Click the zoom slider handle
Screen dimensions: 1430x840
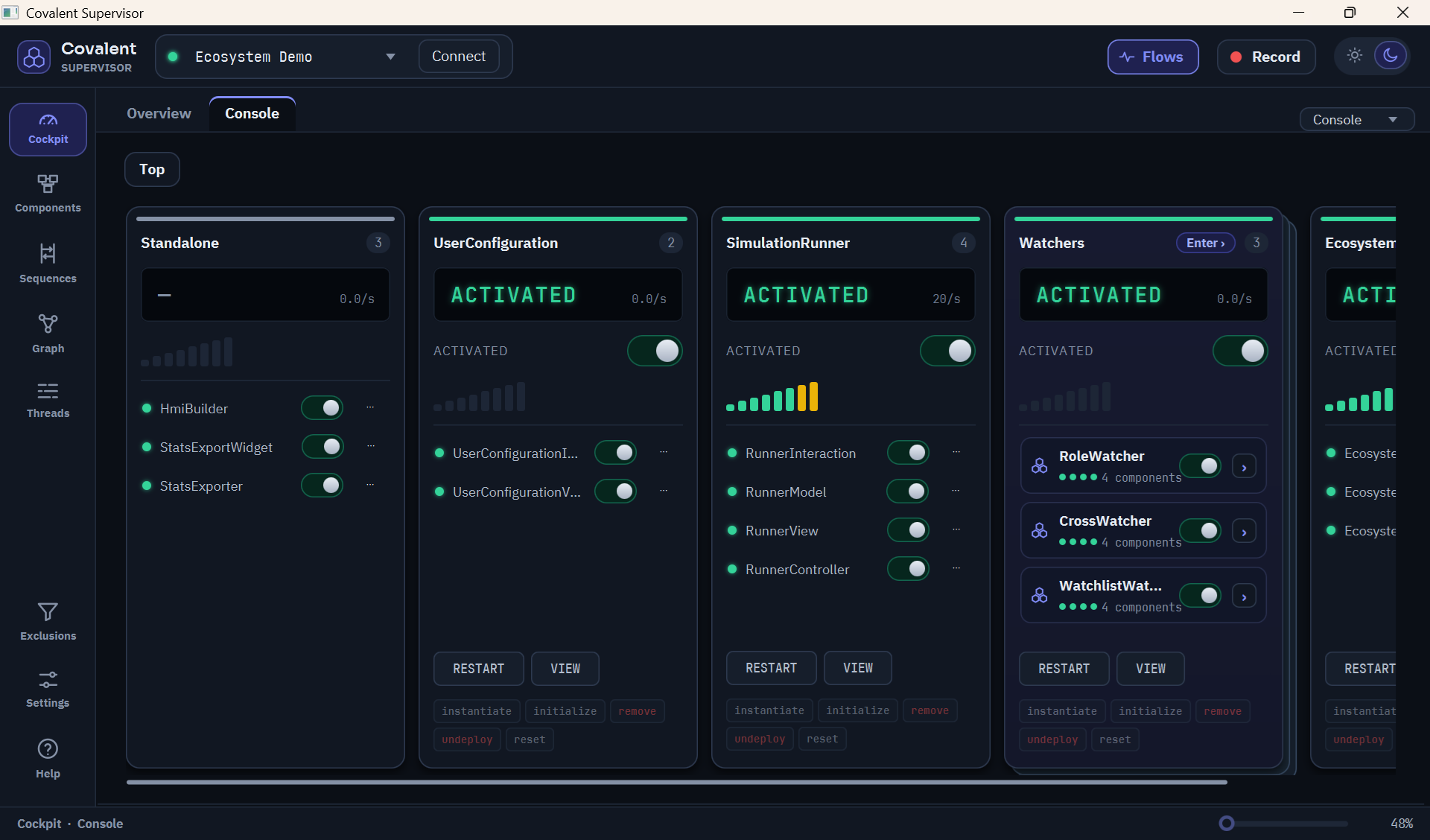click(x=1227, y=823)
